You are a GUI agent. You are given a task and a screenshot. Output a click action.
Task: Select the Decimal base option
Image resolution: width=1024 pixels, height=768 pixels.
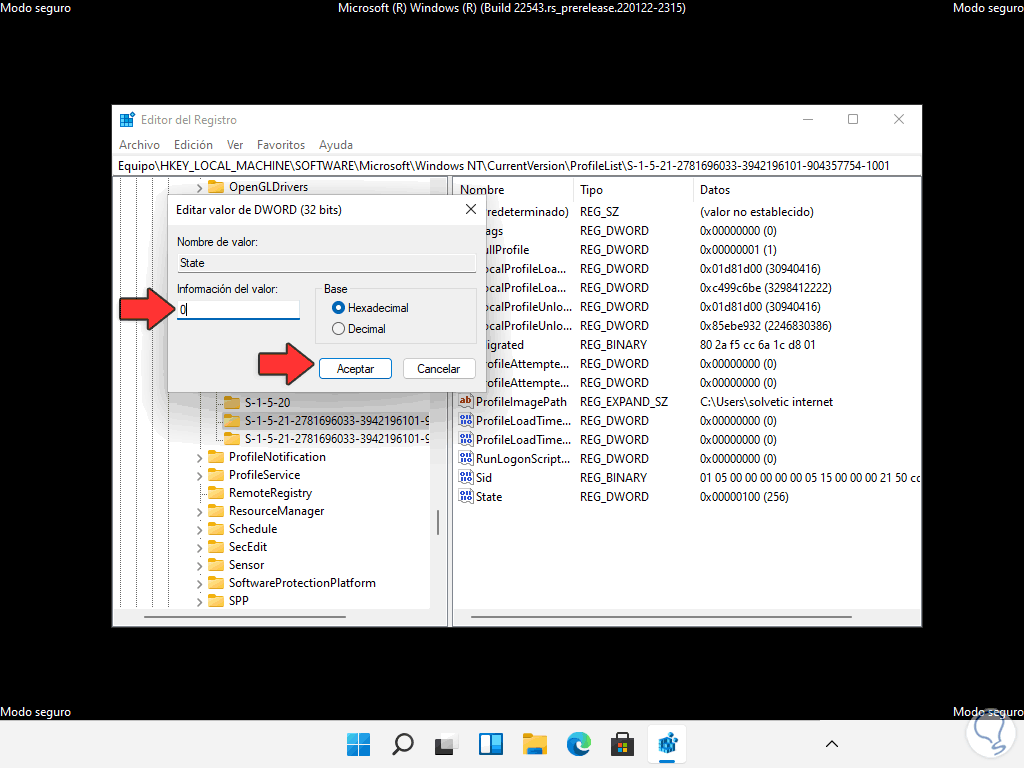359,328
